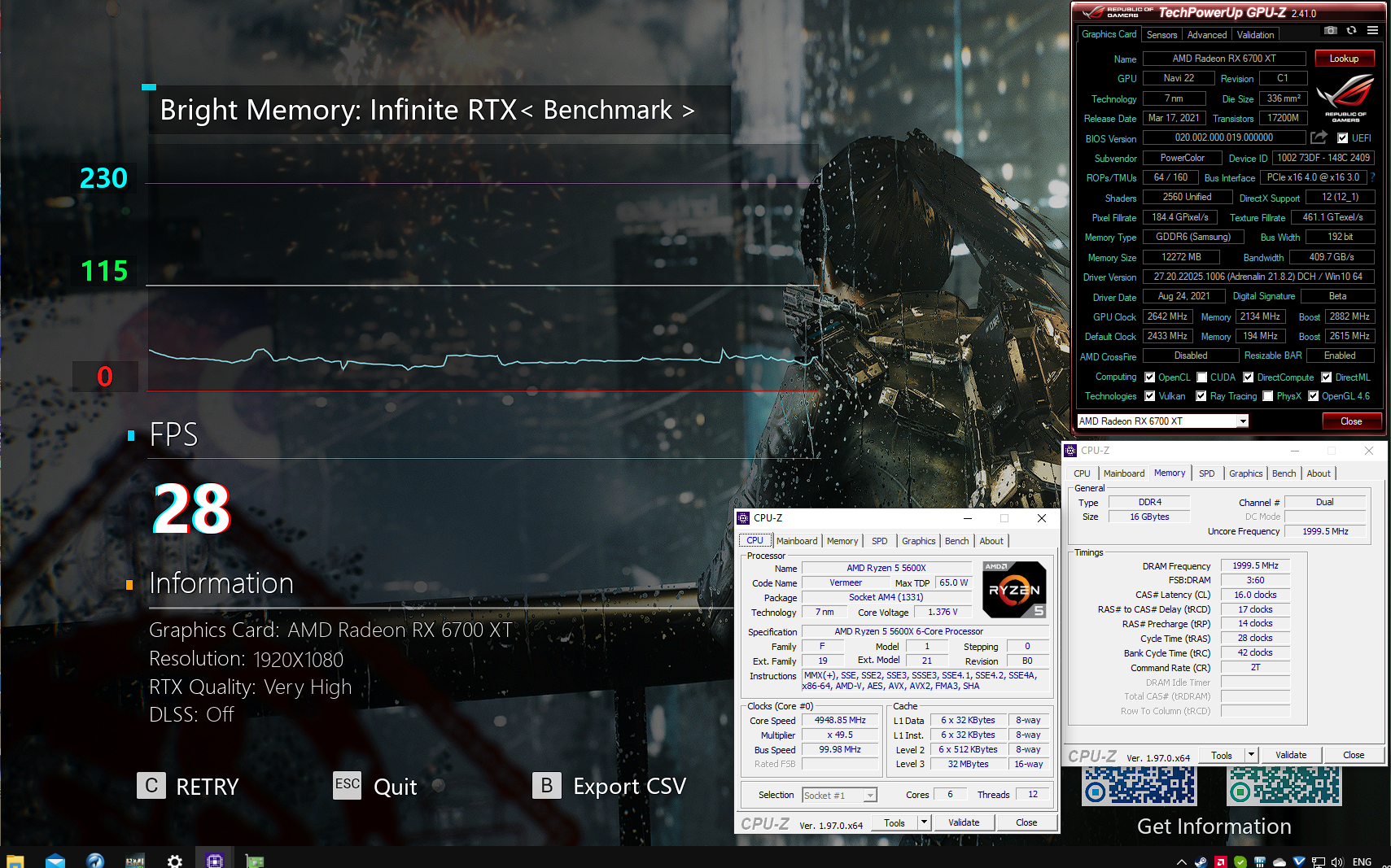The height and width of the screenshot is (868, 1391).
Task: Toggle the OpenGL 4.6 checkbox
Action: tap(1313, 396)
